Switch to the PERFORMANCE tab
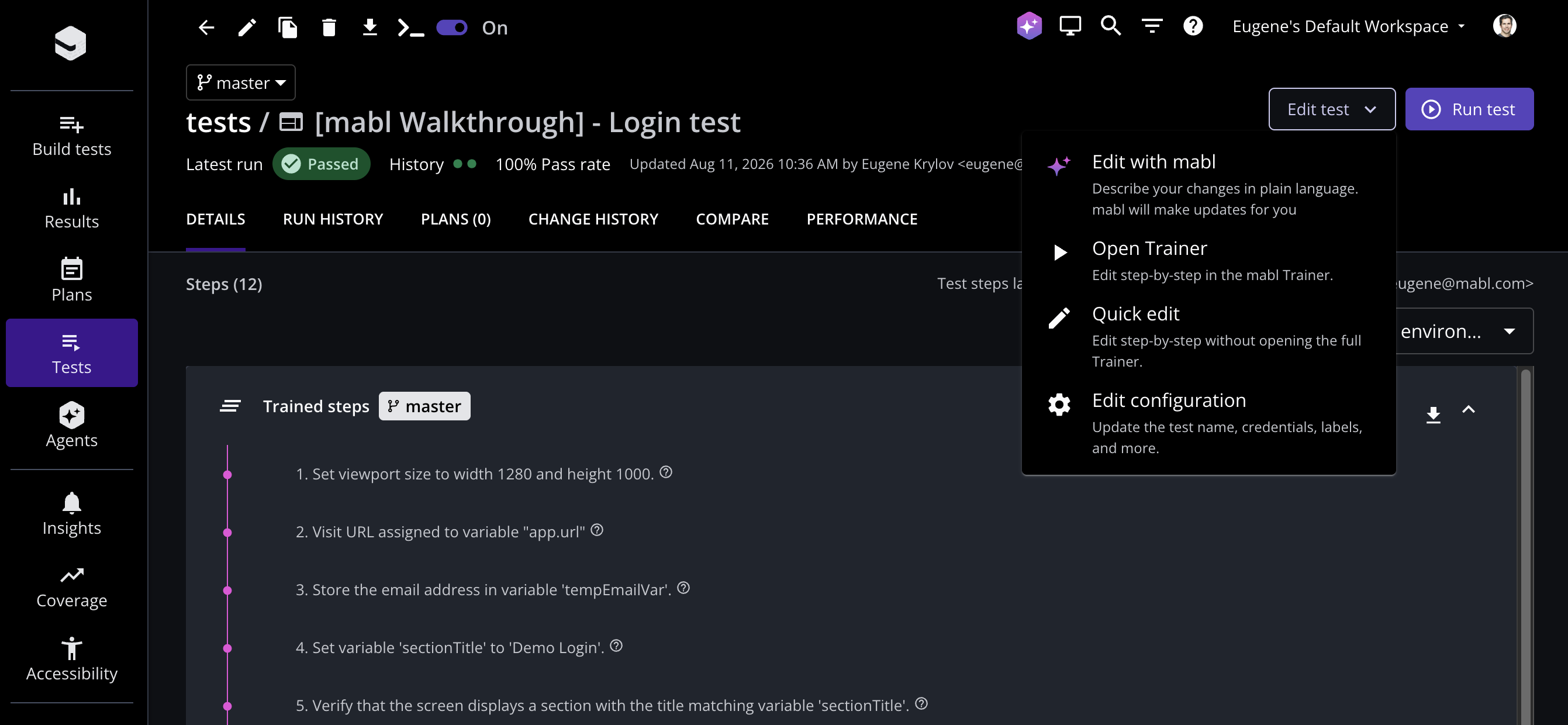This screenshot has height=725, width=1568. coord(862,219)
